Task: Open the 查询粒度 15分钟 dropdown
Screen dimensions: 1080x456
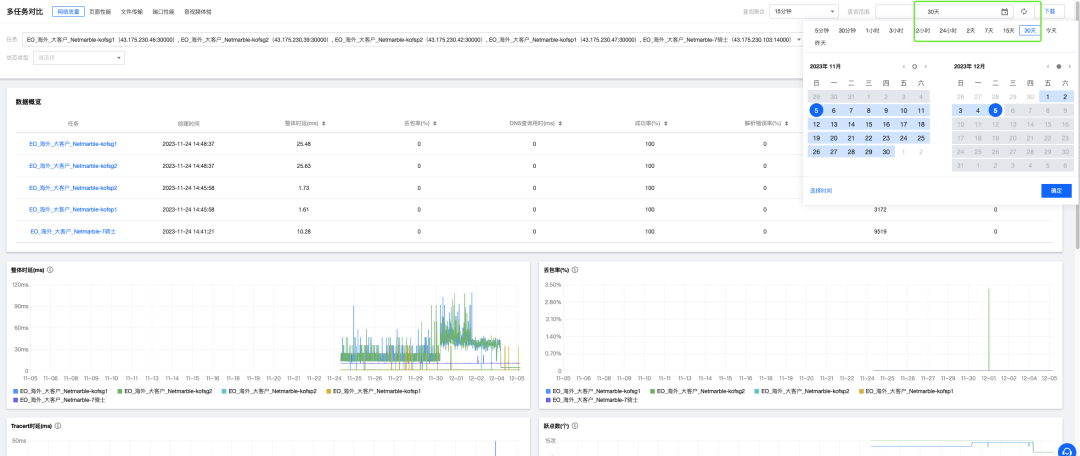Action: click(804, 12)
